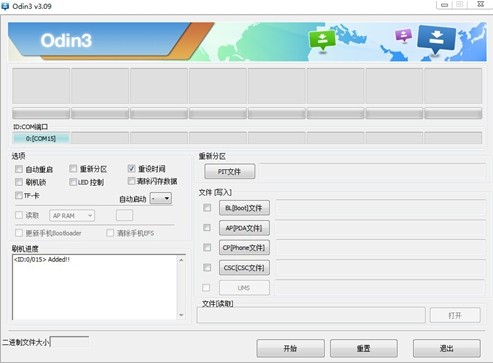The image size is (493, 363).
Task: Tick the 重新分区 option checkbox
Action: [73, 169]
